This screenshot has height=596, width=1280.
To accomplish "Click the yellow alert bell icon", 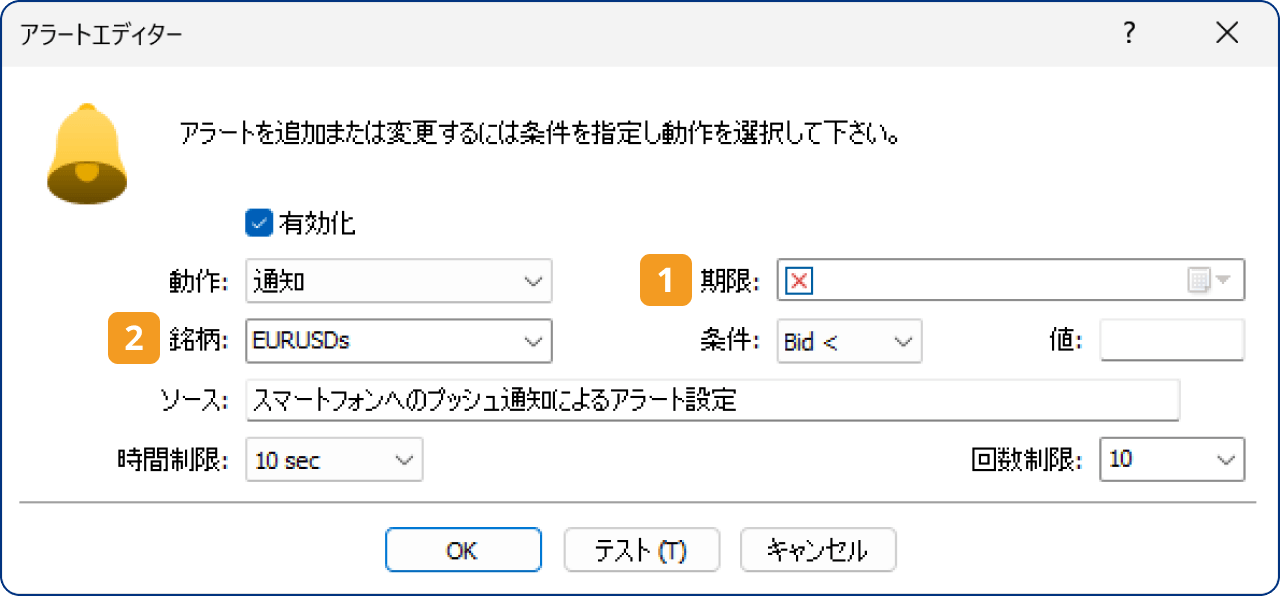I will (87, 151).
